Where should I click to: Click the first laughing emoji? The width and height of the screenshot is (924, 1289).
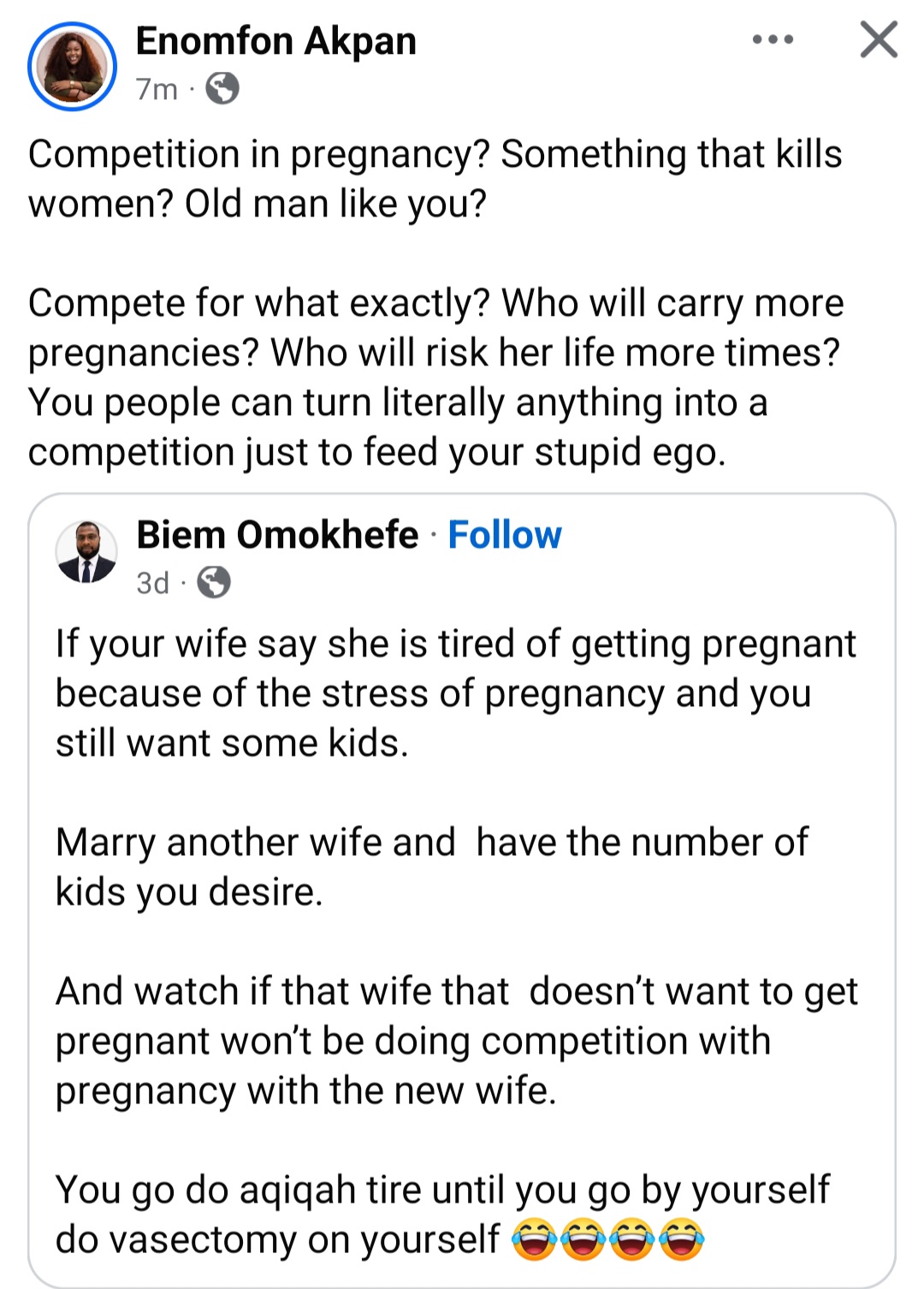(535, 1240)
